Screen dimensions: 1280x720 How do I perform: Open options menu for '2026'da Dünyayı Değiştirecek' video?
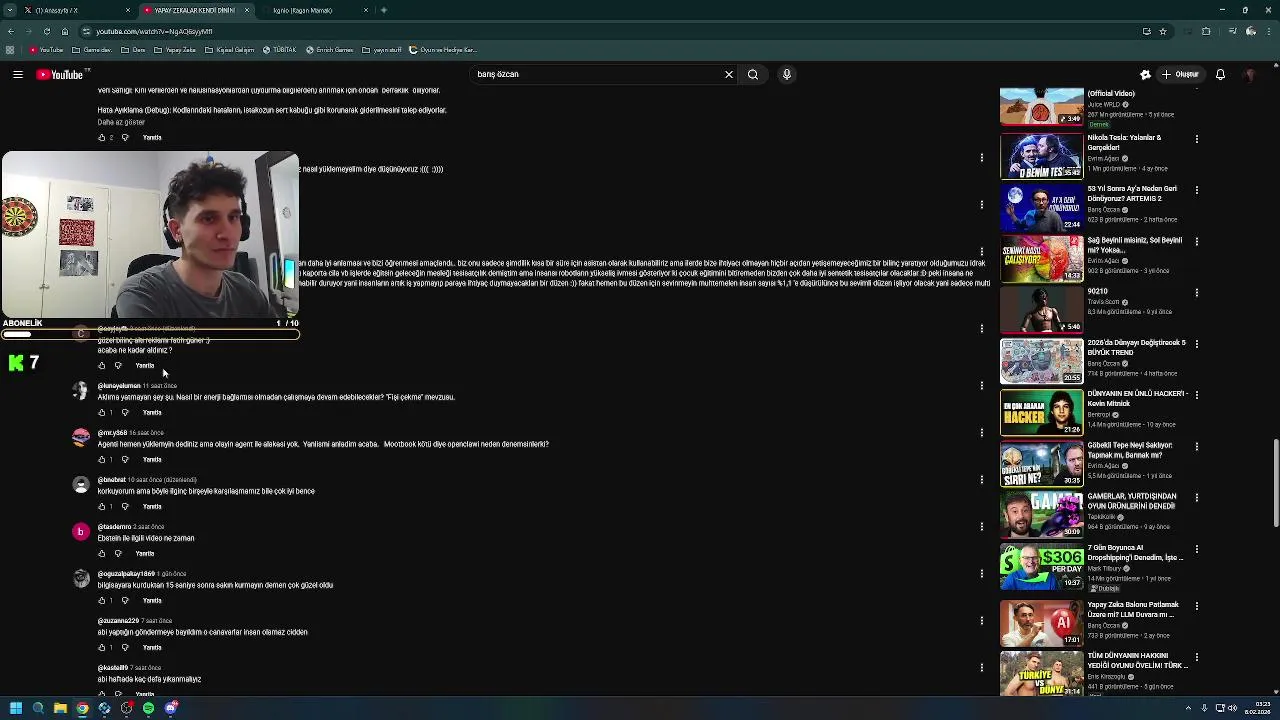[1196, 344]
